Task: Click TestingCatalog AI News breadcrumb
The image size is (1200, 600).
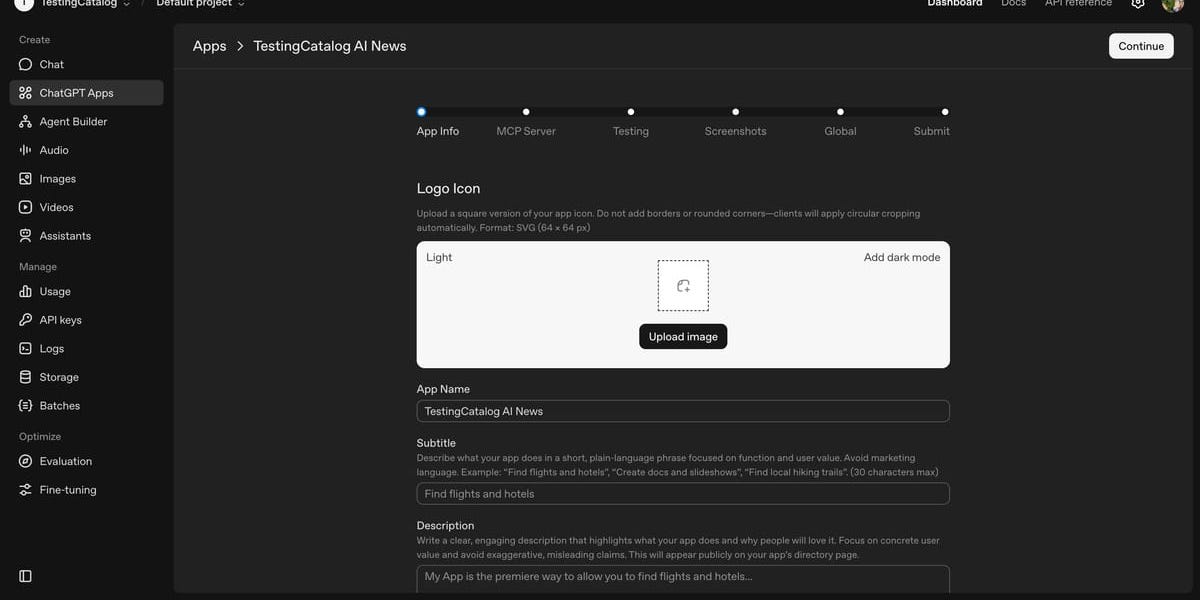Action: [x=330, y=46]
